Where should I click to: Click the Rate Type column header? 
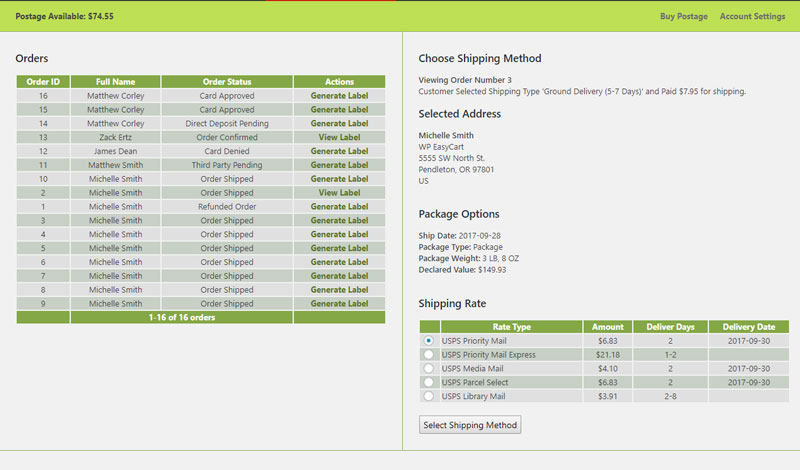coord(511,327)
